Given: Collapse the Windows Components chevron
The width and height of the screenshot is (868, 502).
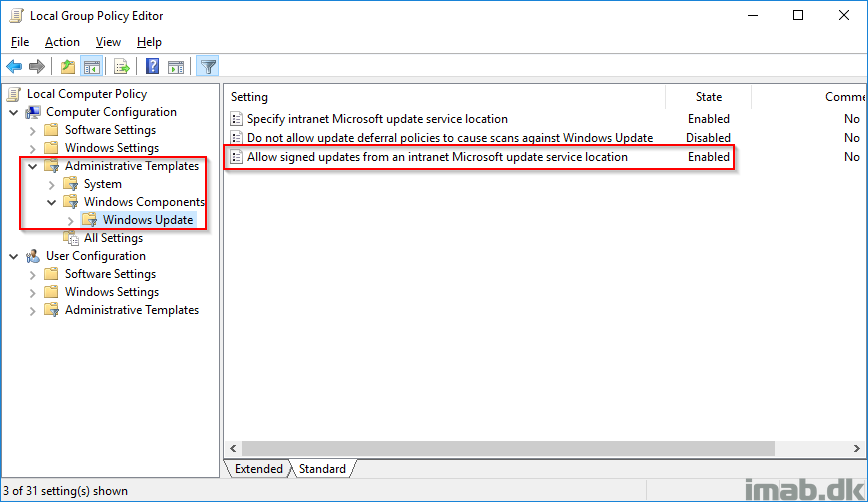Looking at the screenshot, I should click(x=51, y=203).
